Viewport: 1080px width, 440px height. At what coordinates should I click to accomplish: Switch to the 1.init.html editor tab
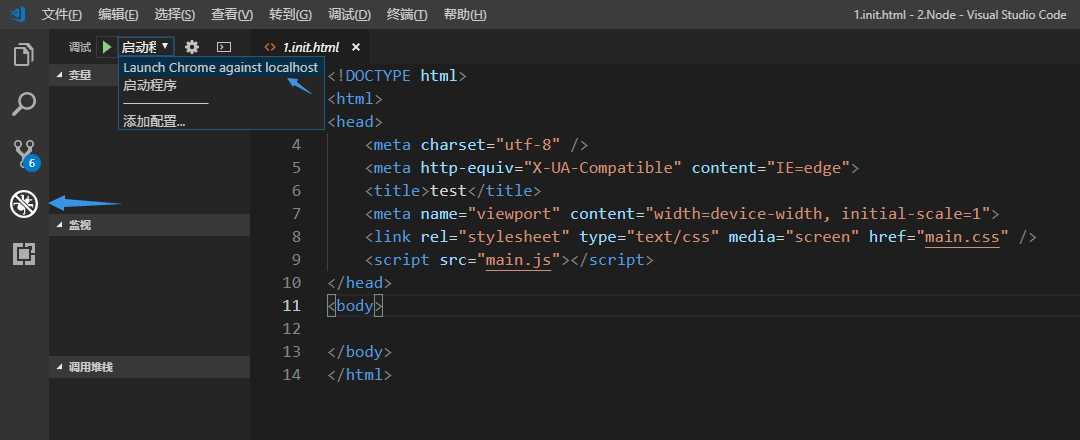tap(311, 48)
